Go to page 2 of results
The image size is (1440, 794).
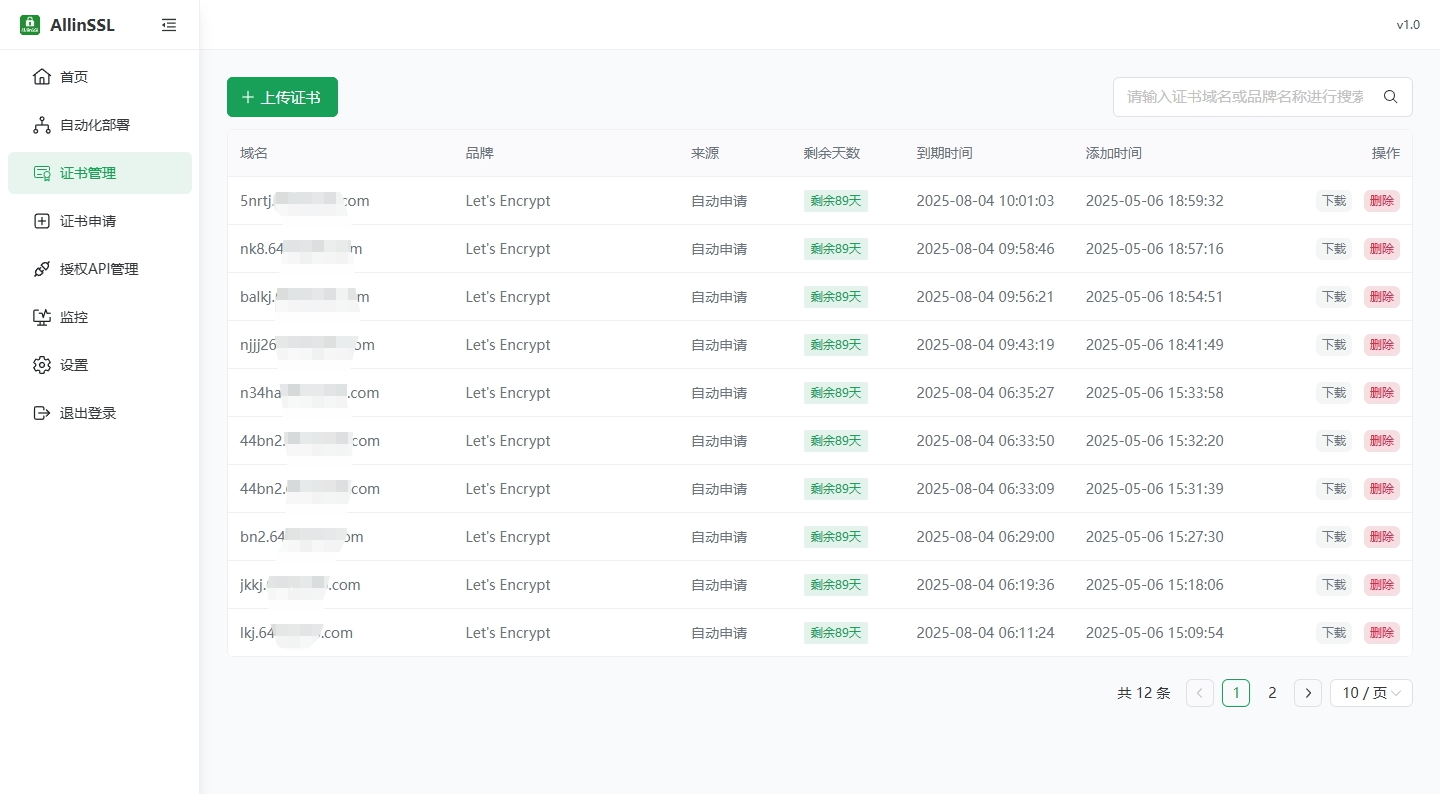pos(1272,693)
